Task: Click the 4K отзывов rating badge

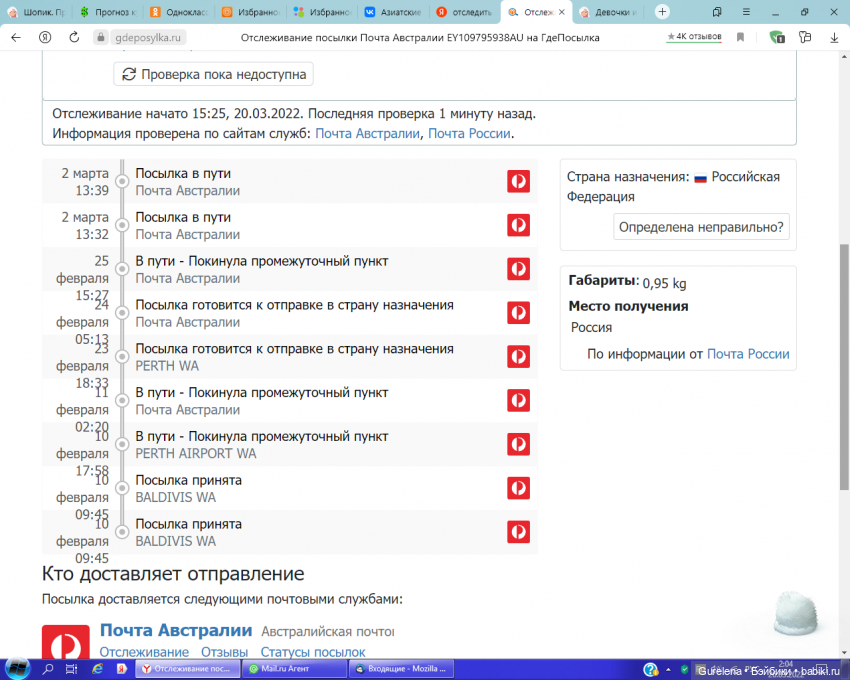Action: (696, 37)
